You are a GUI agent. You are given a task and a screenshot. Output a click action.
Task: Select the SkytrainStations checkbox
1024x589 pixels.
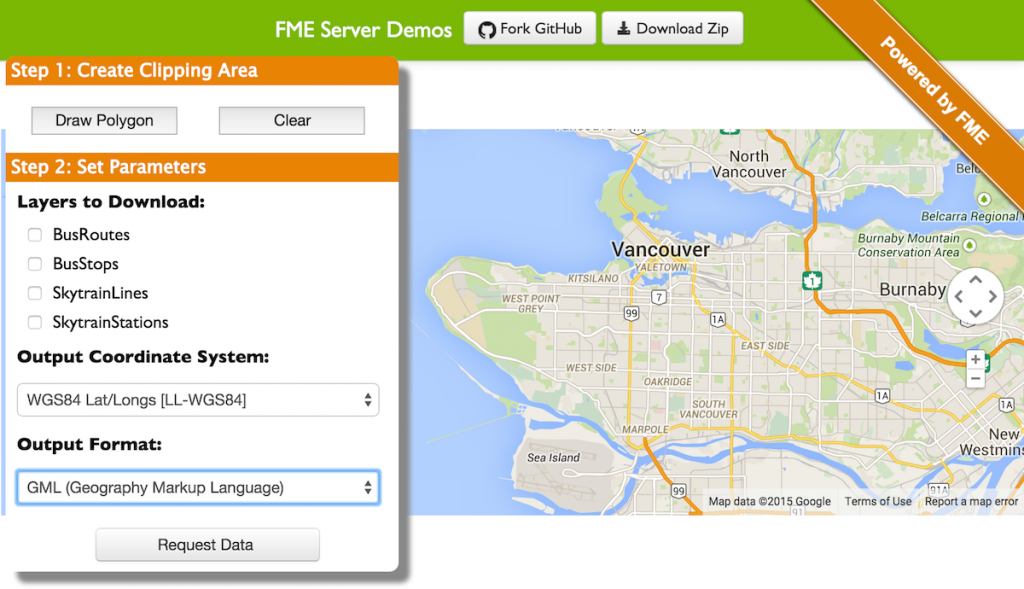[35, 322]
